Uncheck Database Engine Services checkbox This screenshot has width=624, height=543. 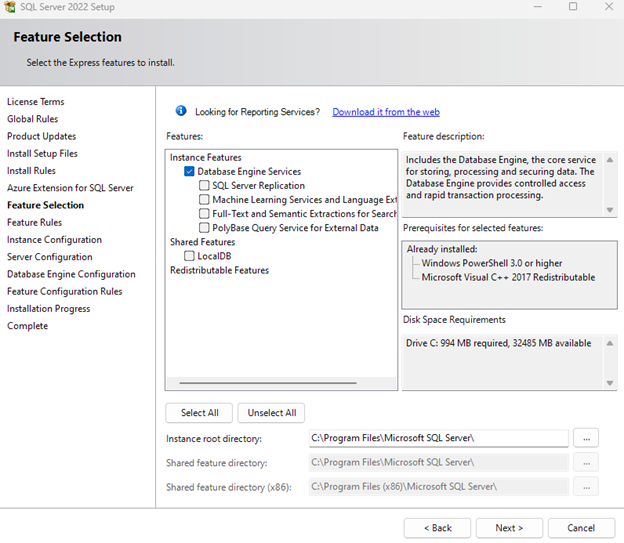189,172
